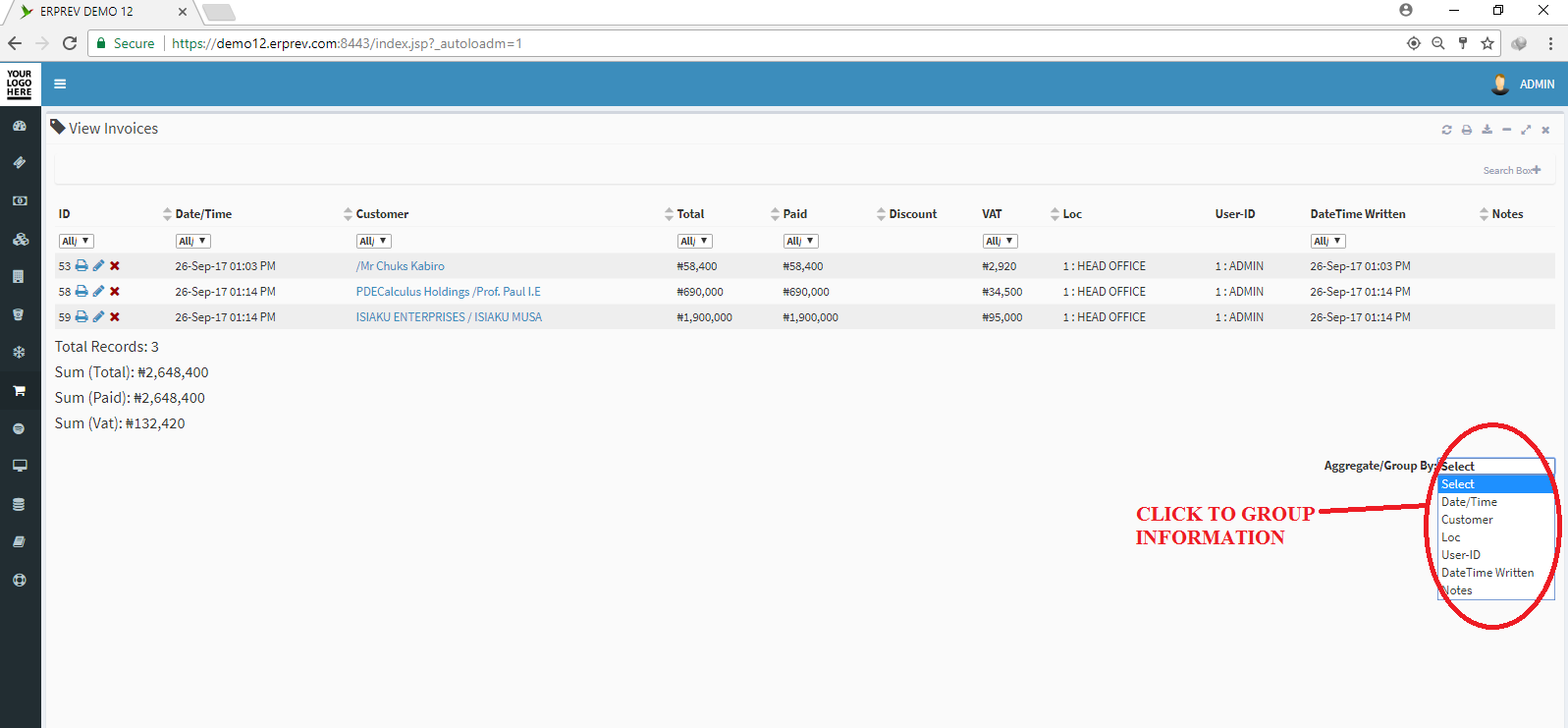The width and height of the screenshot is (1568, 728).
Task: Open the ID column filter dropdown
Action: coord(76,241)
